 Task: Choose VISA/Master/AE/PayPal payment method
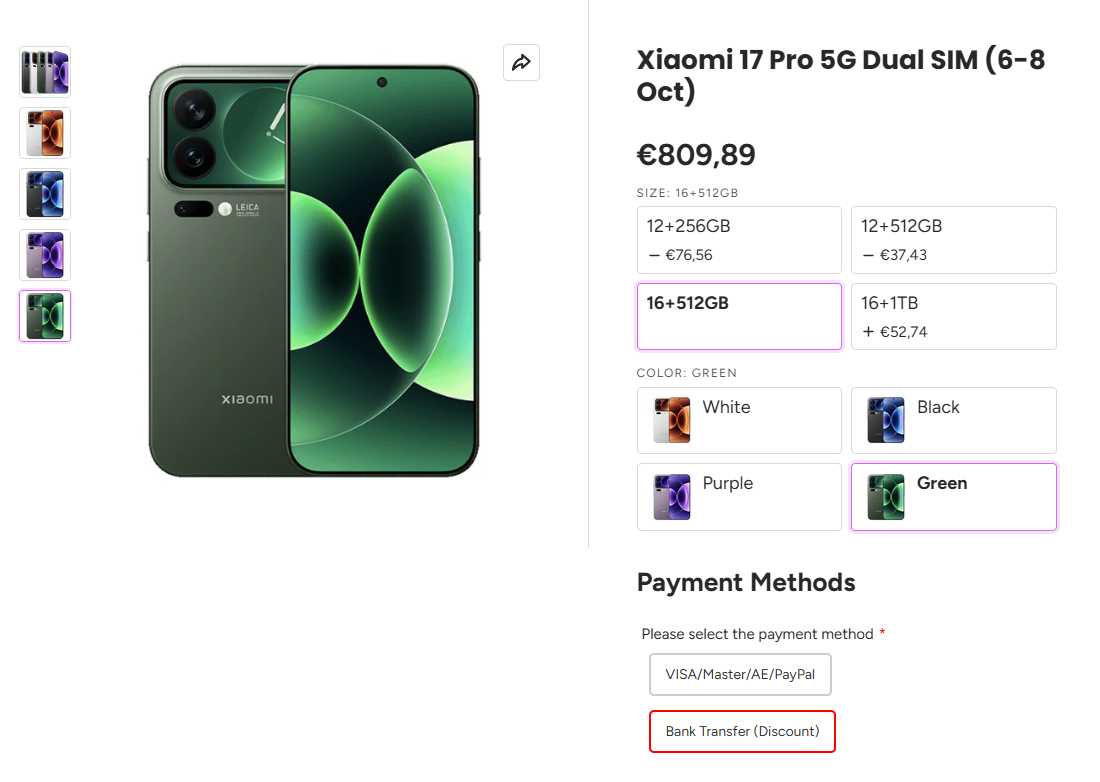pyautogui.click(x=740, y=675)
